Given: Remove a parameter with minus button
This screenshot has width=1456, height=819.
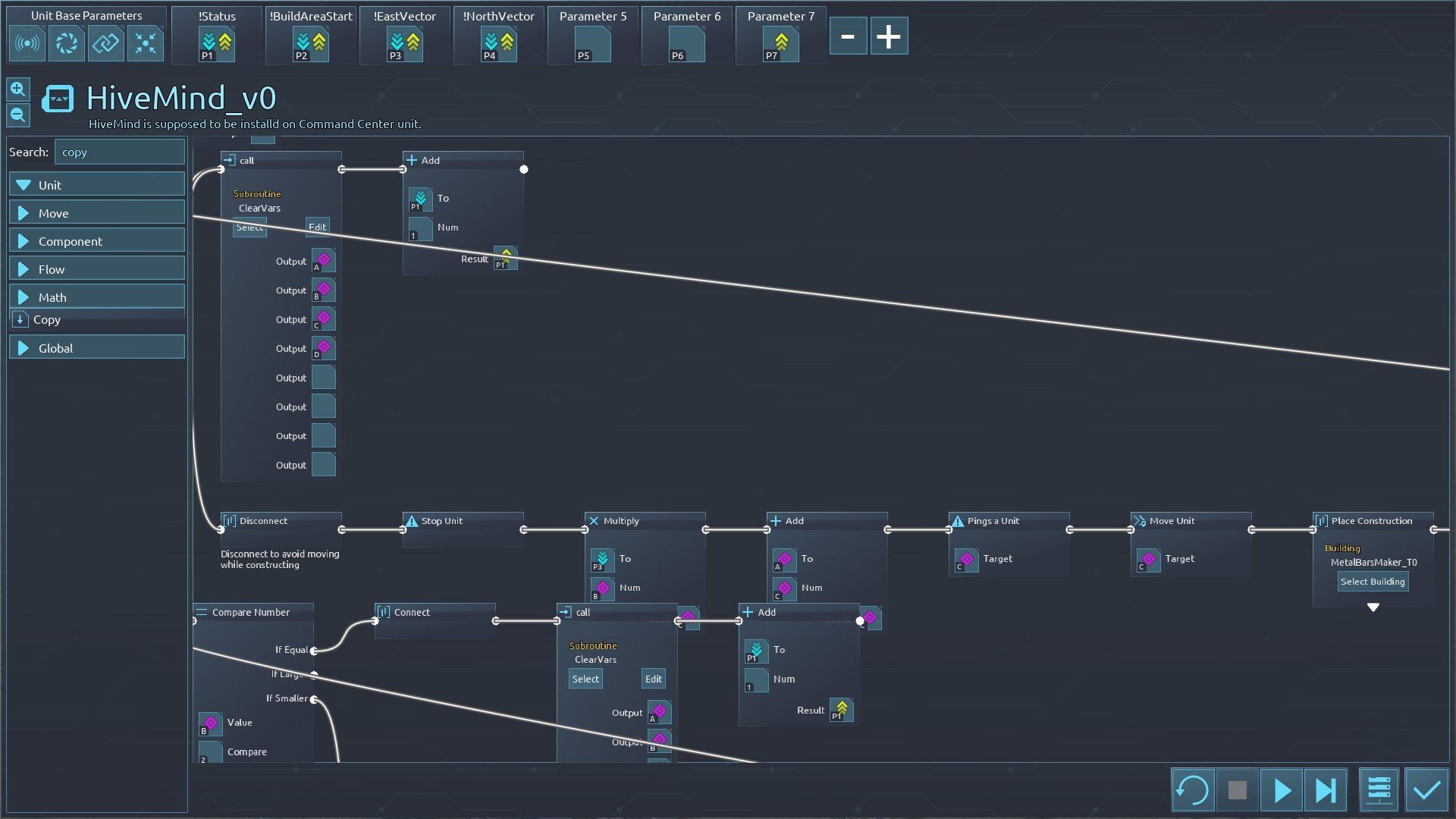Looking at the screenshot, I should (x=848, y=36).
